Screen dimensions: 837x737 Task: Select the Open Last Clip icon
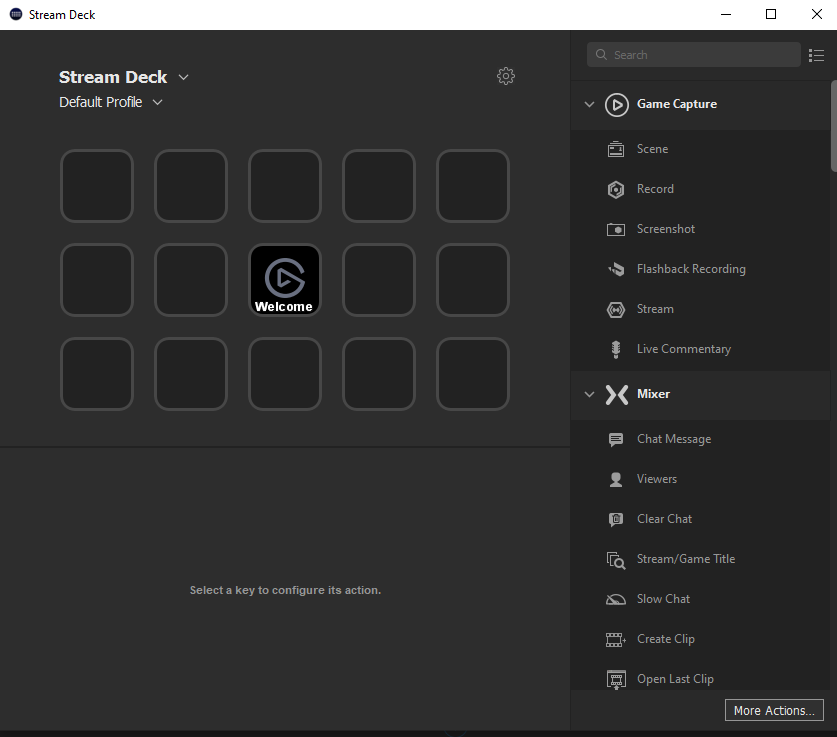[x=616, y=679]
